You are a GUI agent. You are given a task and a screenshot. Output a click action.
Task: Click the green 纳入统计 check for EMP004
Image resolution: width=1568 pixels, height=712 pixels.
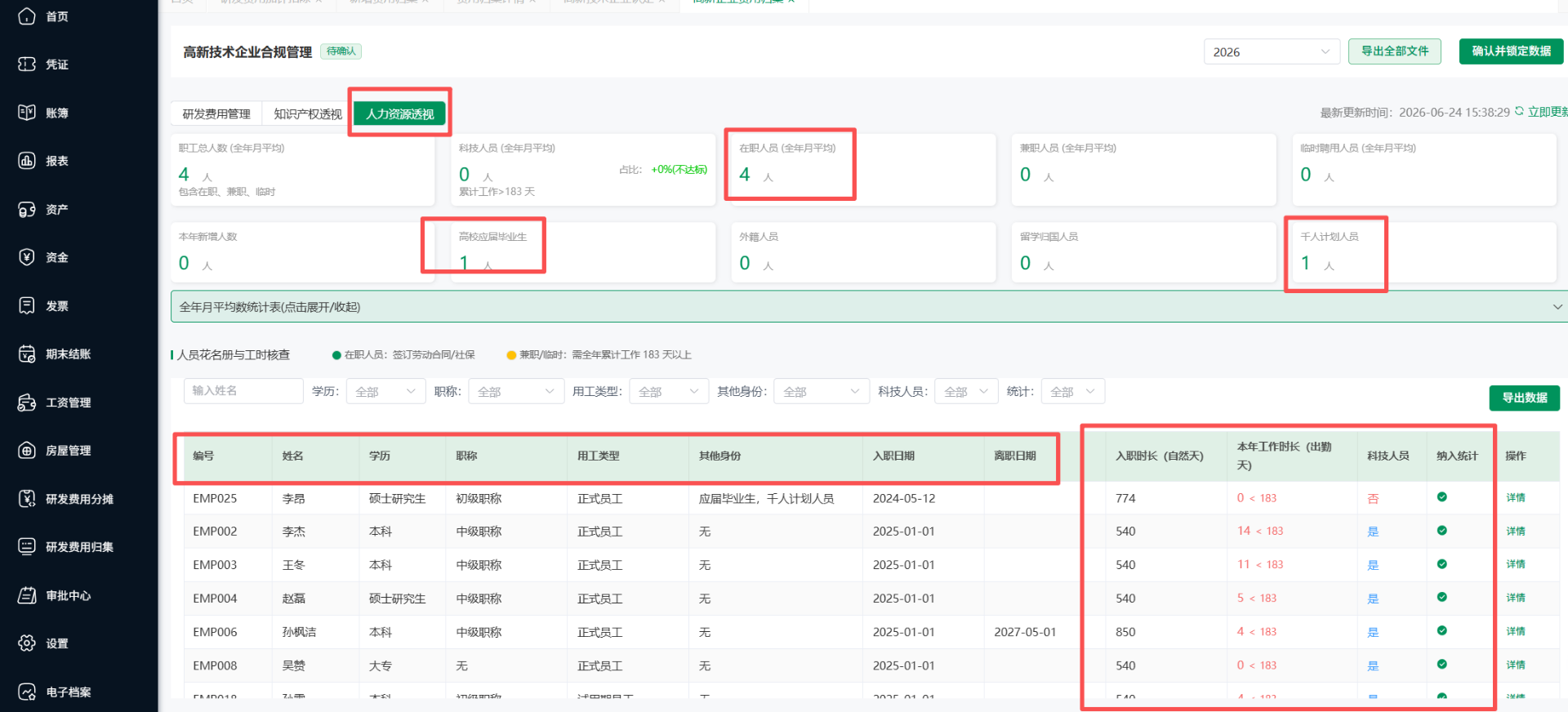point(1442,598)
